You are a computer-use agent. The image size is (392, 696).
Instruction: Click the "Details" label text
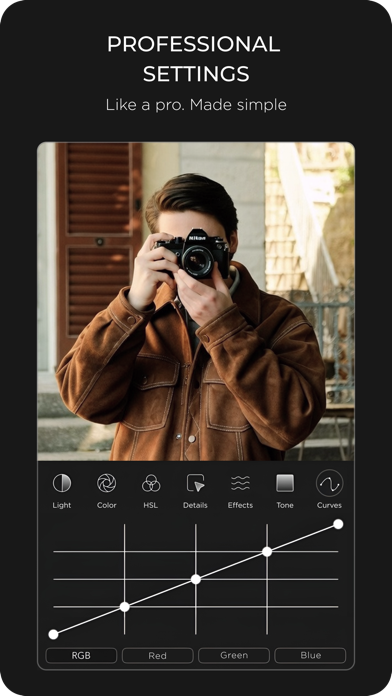coord(195,505)
